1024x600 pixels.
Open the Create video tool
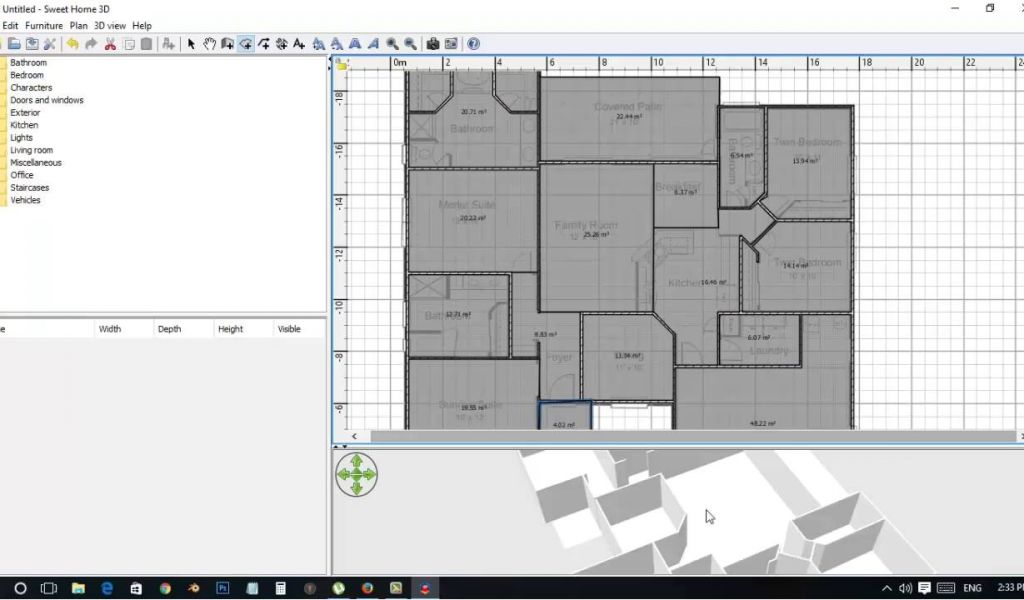tap(451, 44)
